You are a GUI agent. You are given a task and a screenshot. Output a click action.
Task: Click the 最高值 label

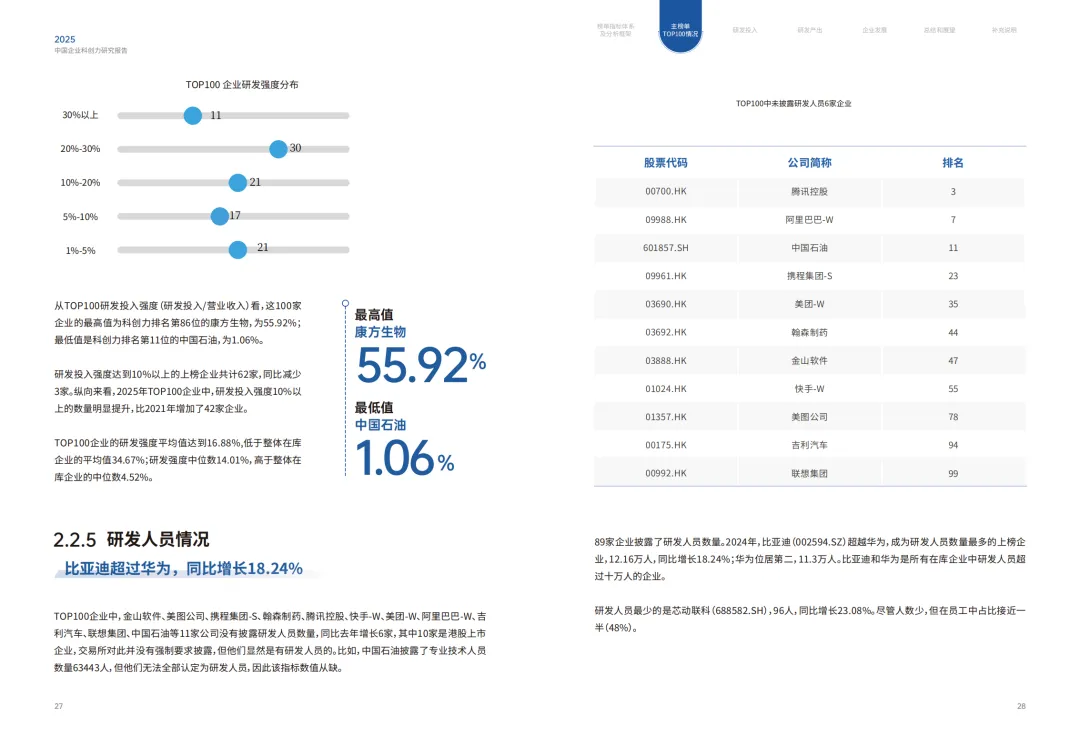(374, 315)
